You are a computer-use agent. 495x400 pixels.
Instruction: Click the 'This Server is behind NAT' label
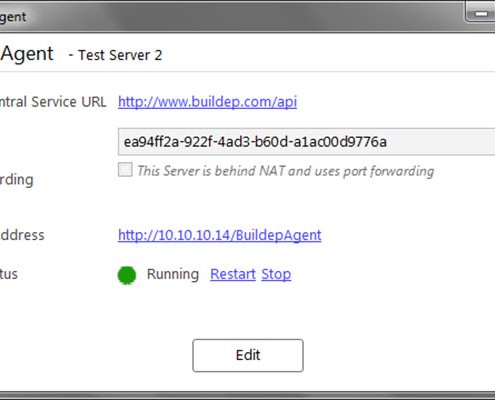[286, 171]
